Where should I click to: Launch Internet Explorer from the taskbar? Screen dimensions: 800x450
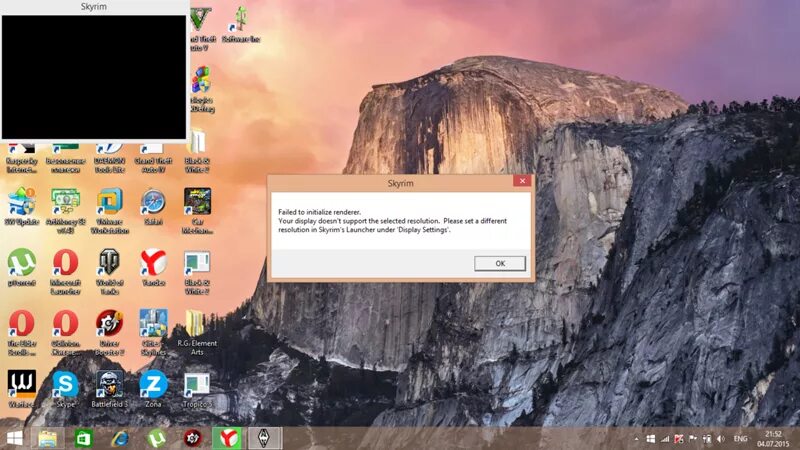120,438
